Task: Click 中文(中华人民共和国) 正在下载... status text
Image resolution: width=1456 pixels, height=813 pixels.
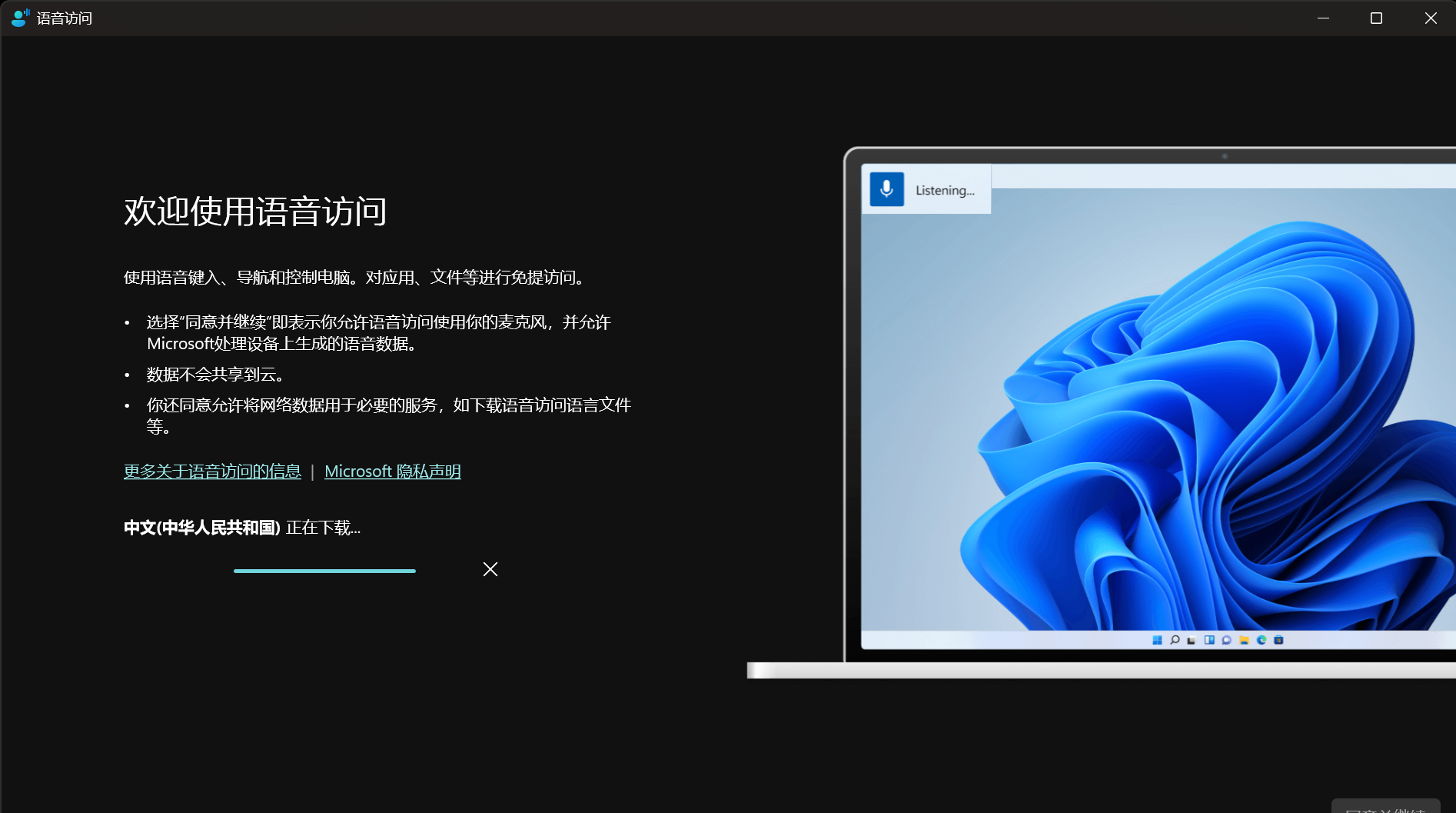Action: [242, 528]
